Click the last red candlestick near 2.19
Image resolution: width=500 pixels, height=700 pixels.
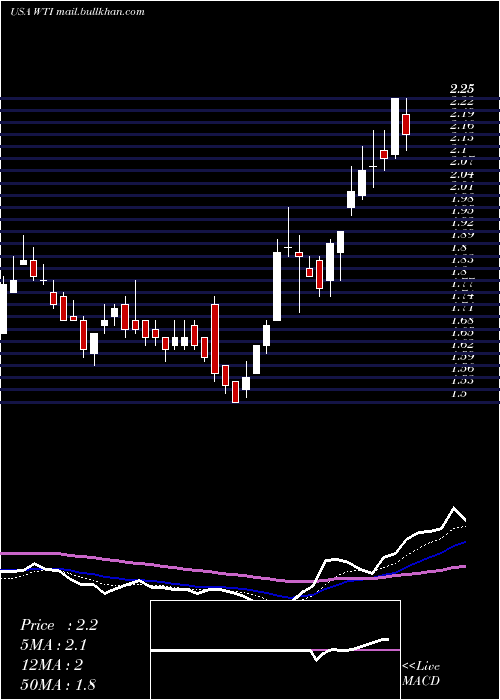point(406,124)
